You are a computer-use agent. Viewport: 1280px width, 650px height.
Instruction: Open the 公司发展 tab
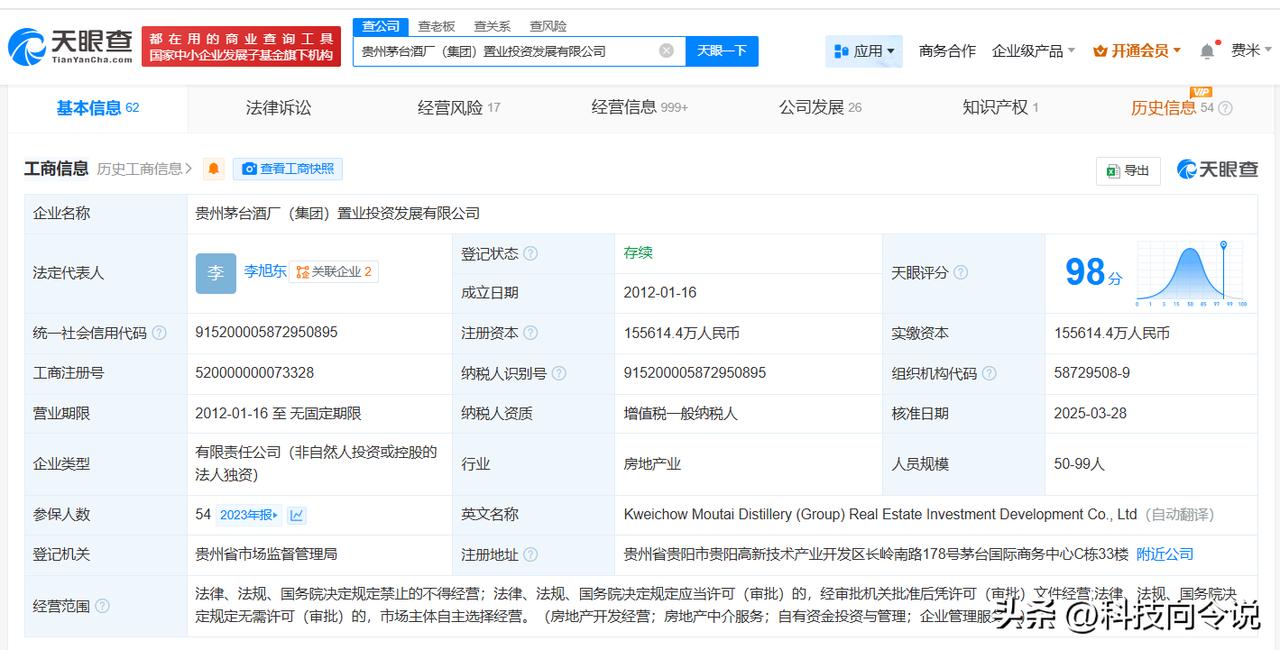(820, 107)
